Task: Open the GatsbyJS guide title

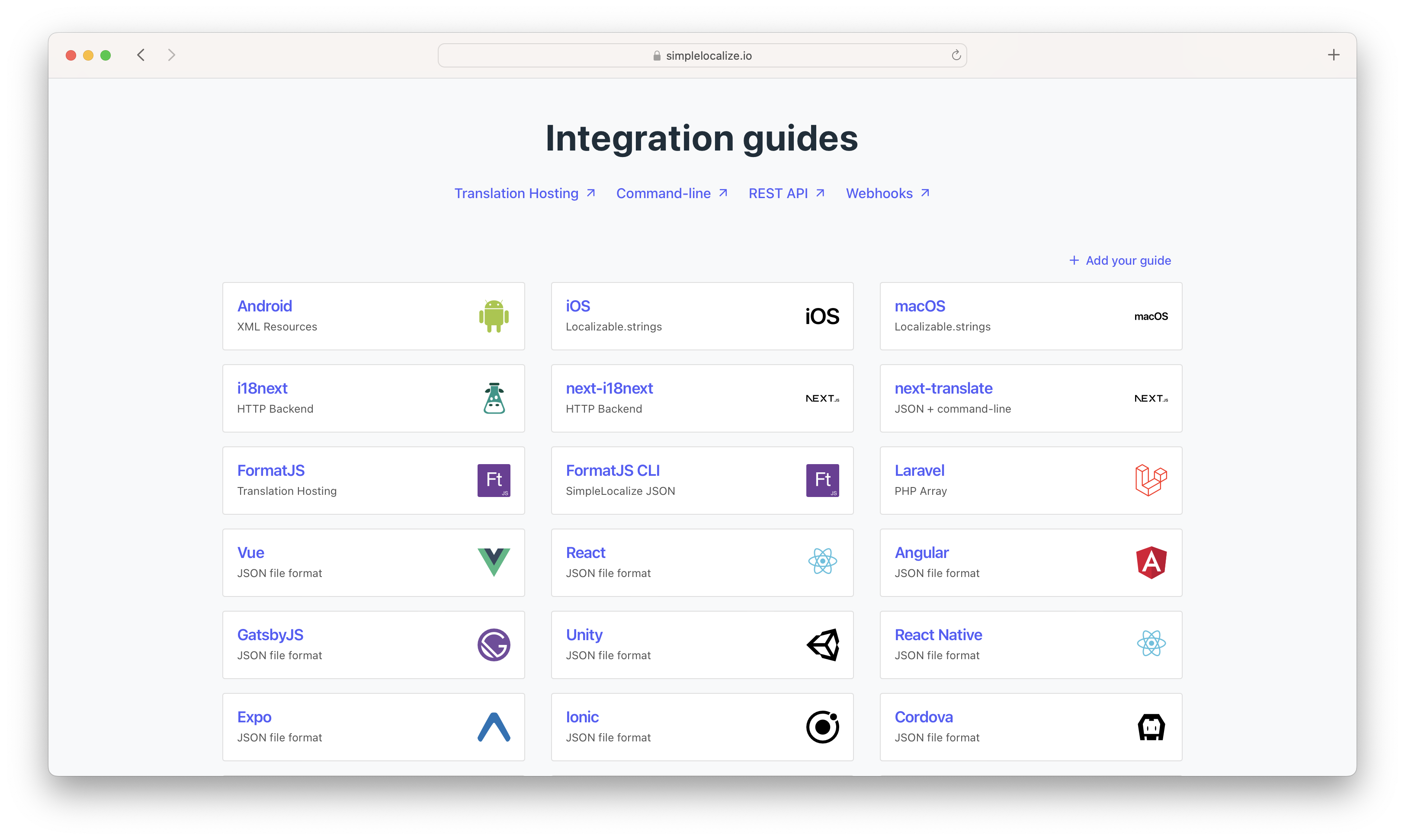Action: click(270, 635)
